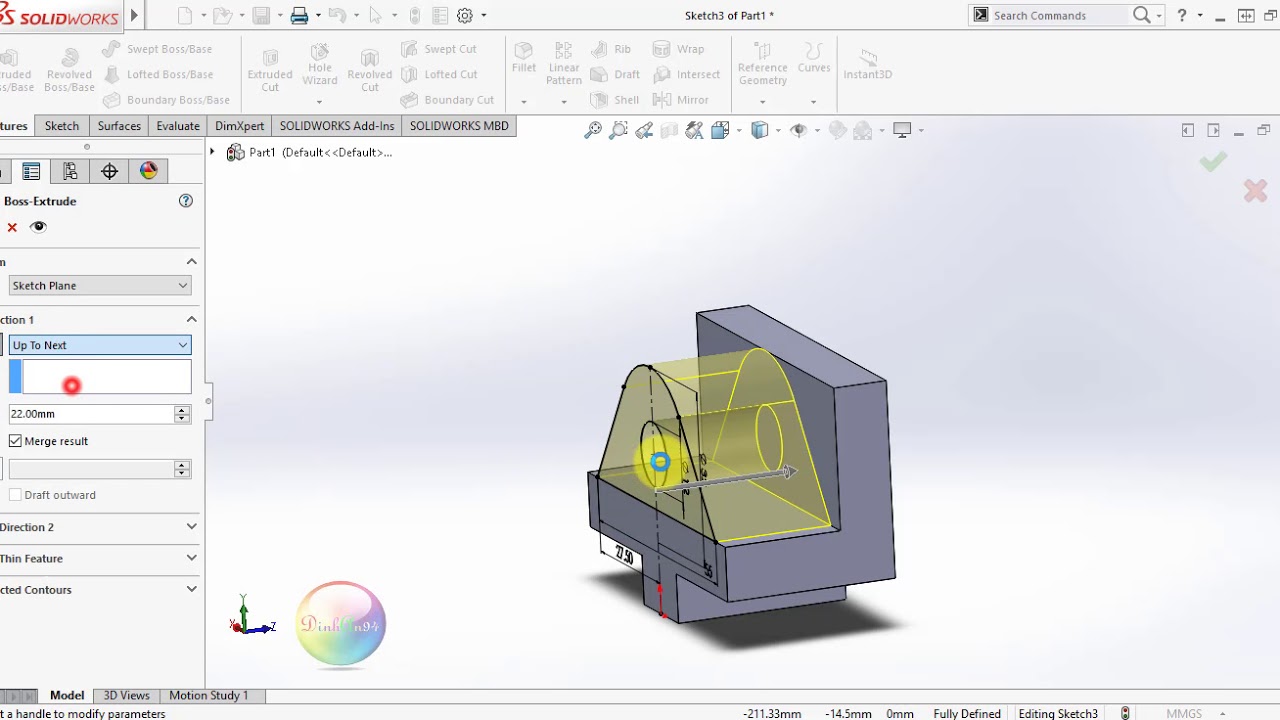Click the Swept Boss/Base tool
The width and height of the screenshot is (1280, 720).
pyautogui.click(x=157, y=49)
